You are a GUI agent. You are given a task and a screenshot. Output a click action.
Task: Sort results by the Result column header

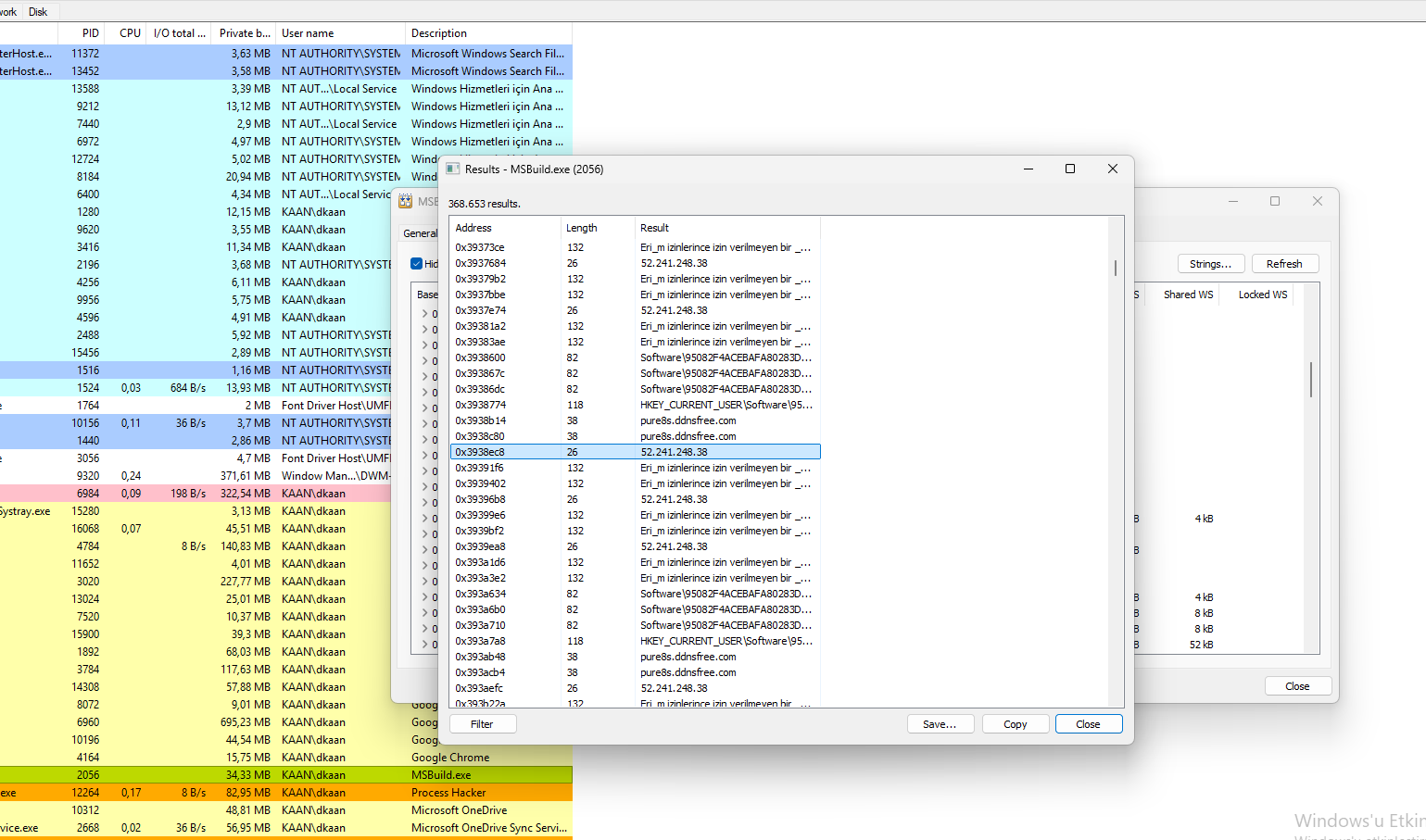[727, 228]
